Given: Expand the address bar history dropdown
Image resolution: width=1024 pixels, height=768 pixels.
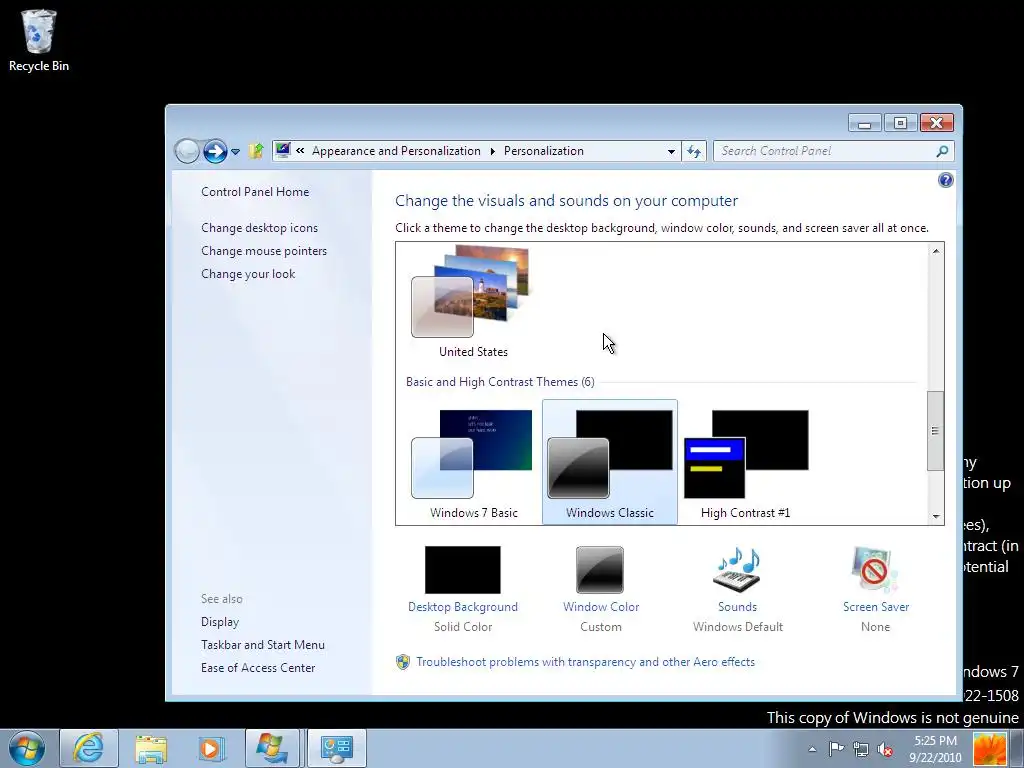Looking at the screenshot, I should tap(671, 152).
